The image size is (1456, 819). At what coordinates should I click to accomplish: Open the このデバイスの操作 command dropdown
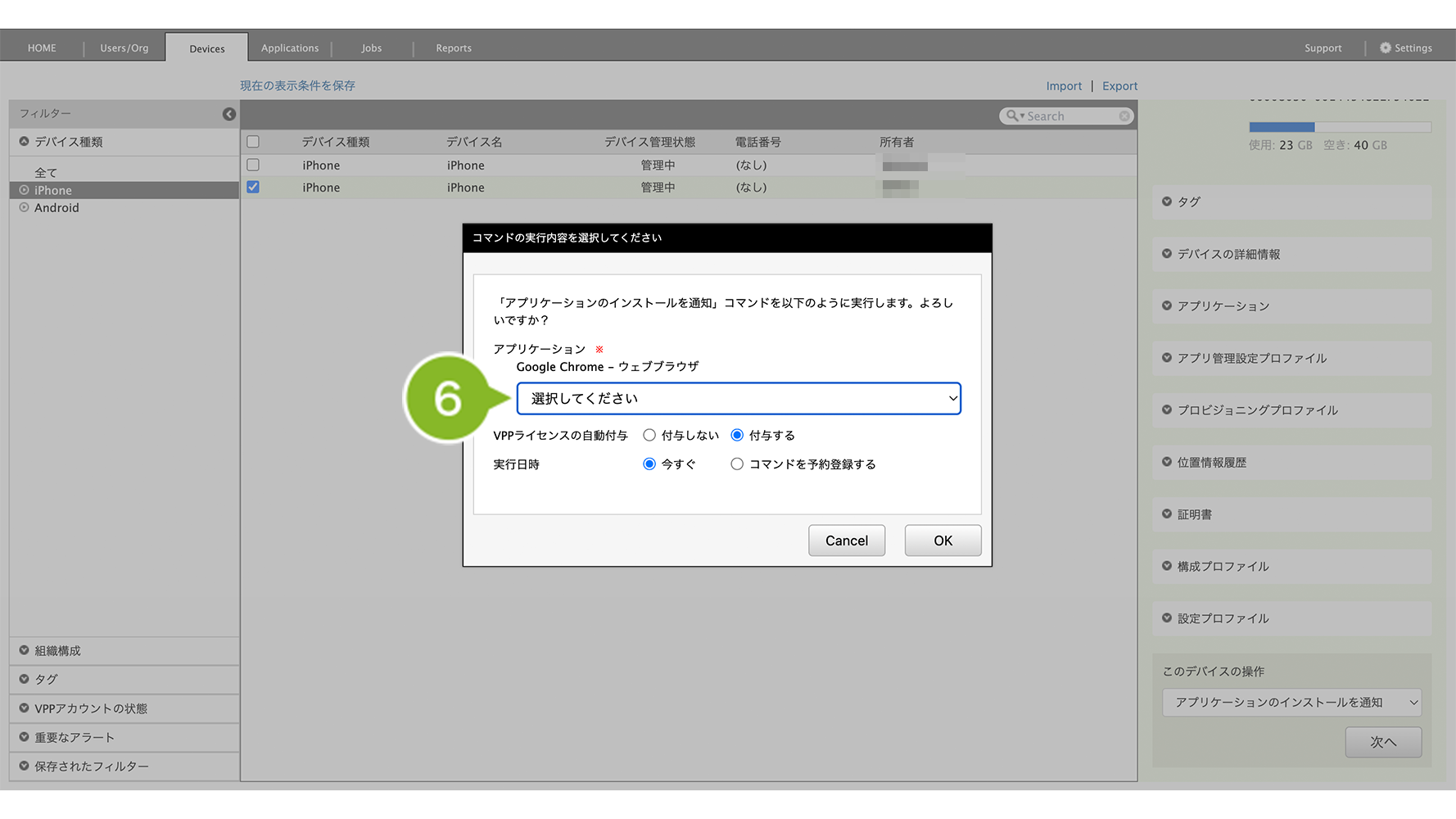pyautogui.click(x=1291, y=703)
